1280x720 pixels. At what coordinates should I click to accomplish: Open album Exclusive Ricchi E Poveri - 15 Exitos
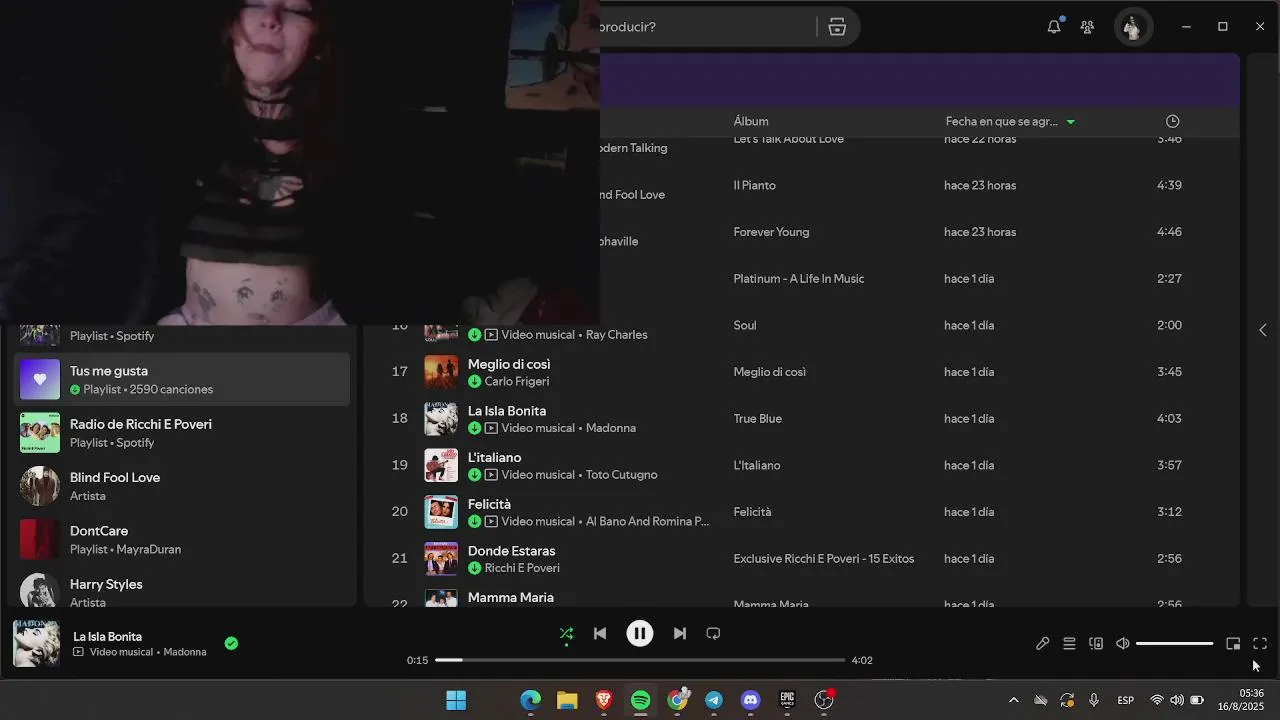point(824,559)
